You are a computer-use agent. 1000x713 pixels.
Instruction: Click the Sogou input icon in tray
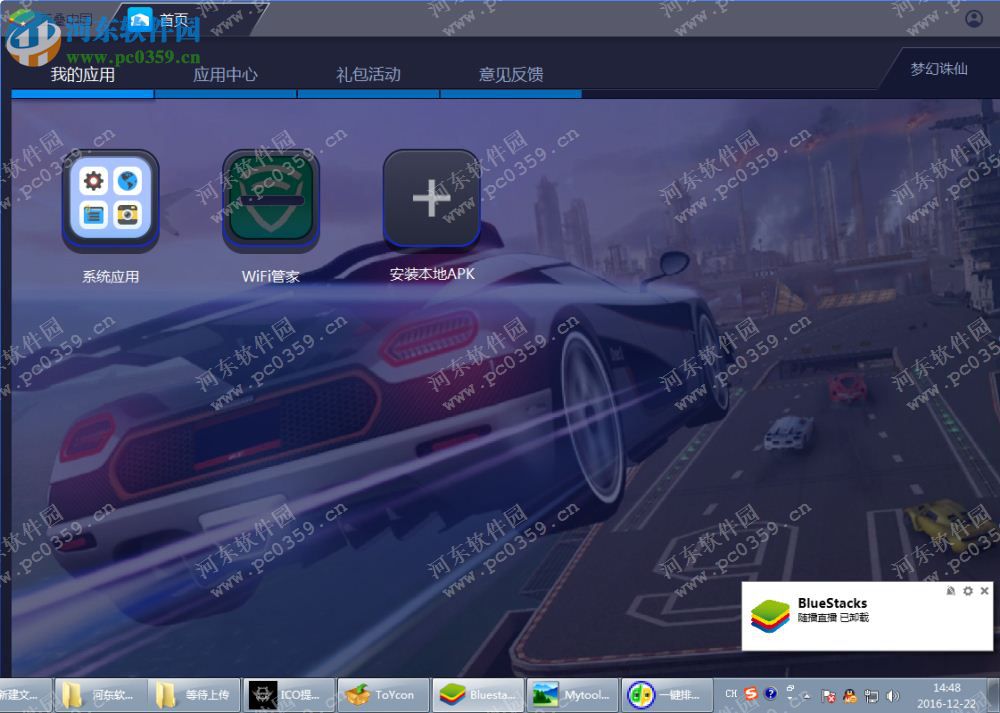(750, 694)
